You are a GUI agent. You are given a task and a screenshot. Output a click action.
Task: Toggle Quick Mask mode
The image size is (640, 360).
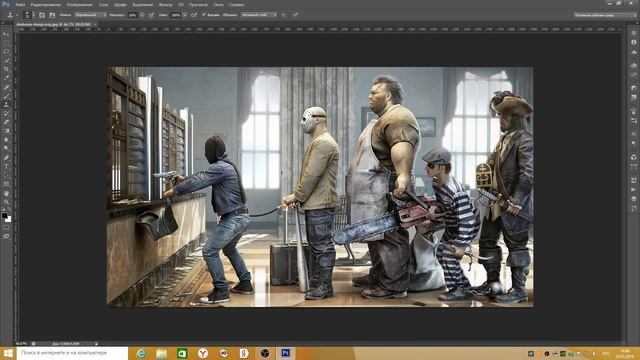coord(6,228)
